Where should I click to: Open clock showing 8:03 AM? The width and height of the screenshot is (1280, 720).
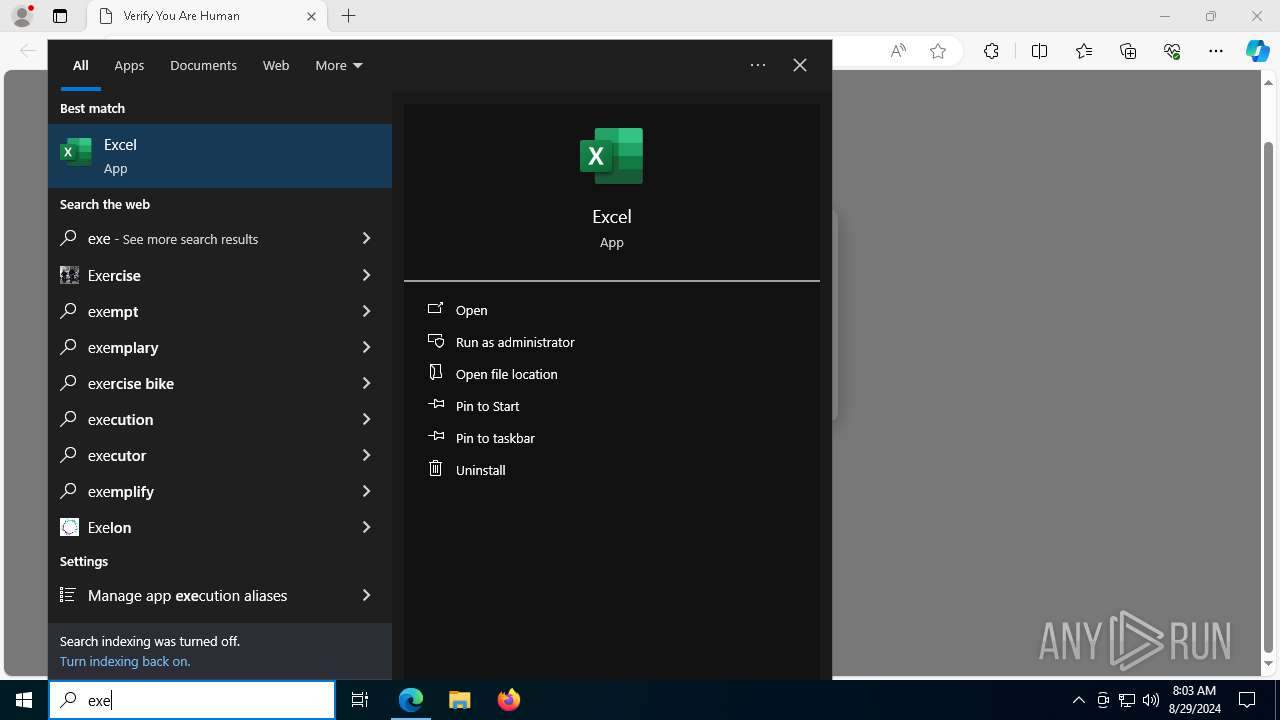click(x=1194, y=700)
